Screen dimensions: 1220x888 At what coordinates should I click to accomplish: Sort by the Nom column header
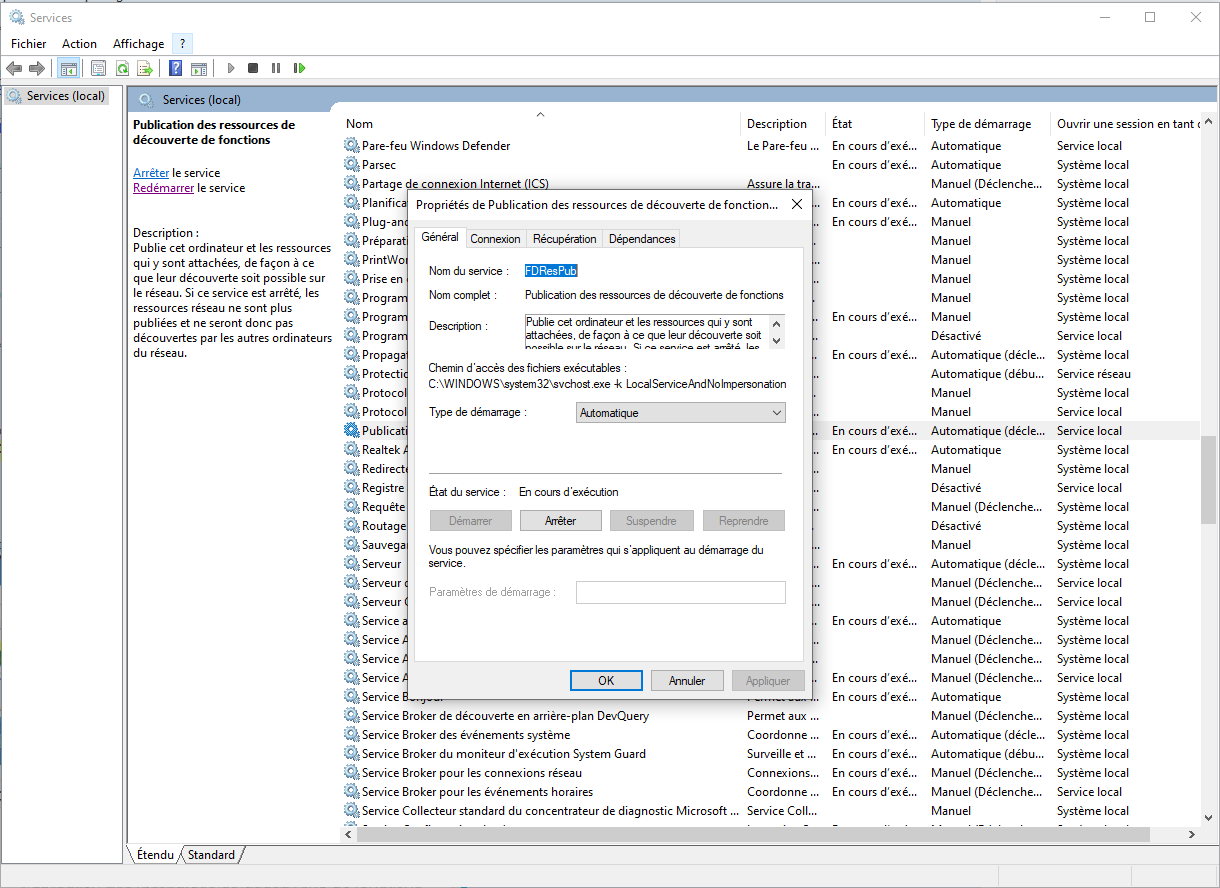coord(541,124)
